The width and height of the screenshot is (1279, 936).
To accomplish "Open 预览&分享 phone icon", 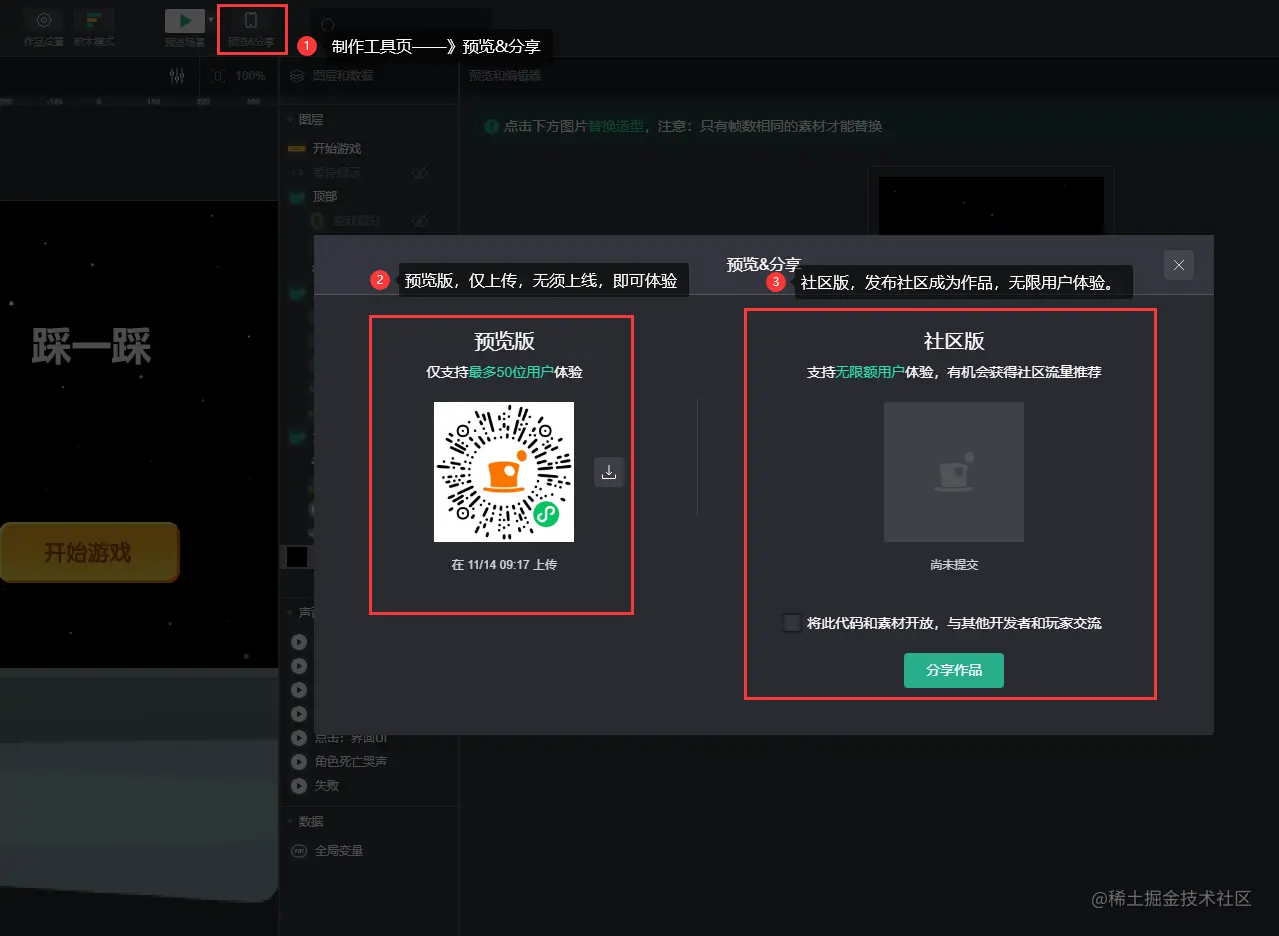I will tap(251, 21).
